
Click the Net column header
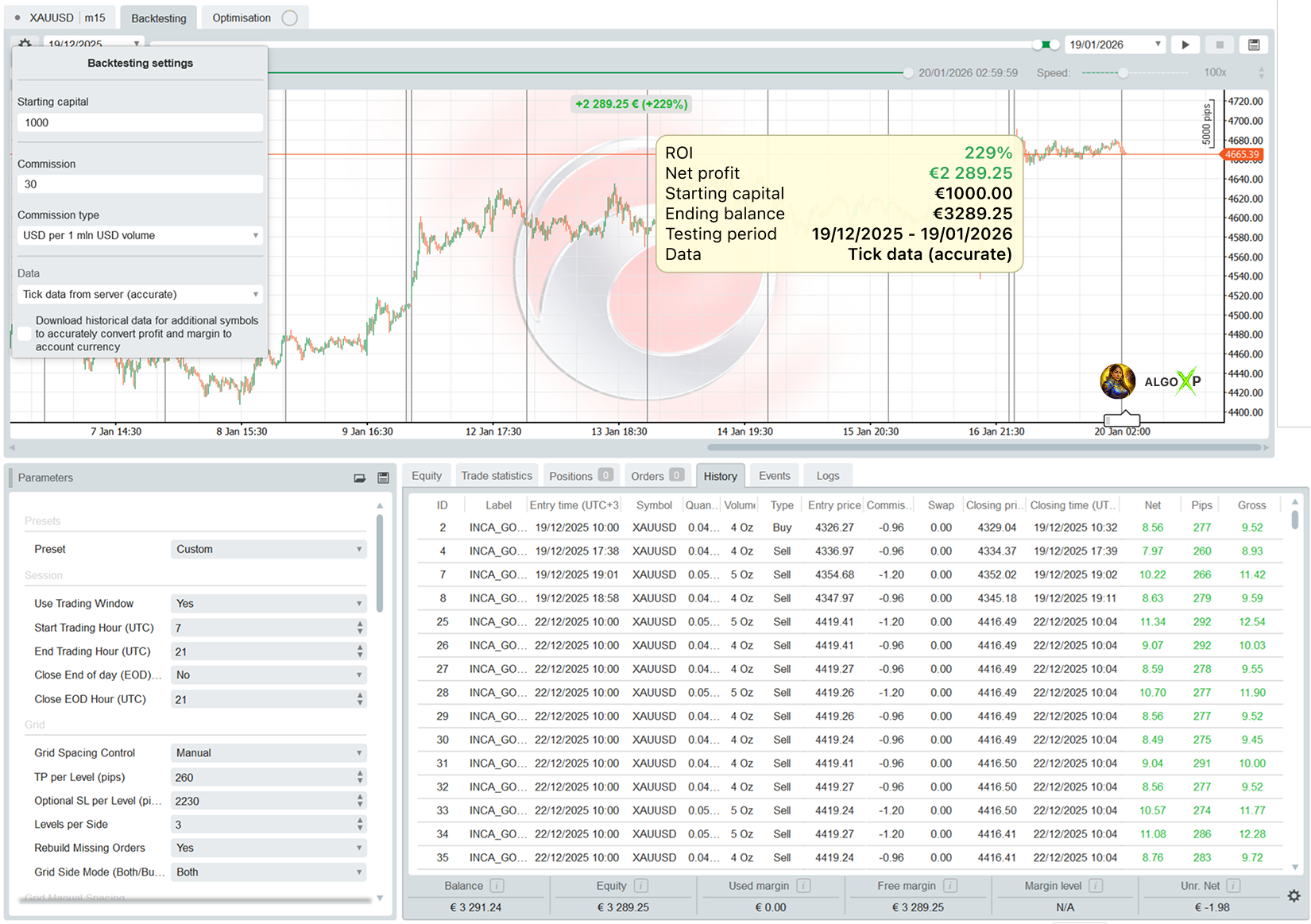[x=1152, y=505]
